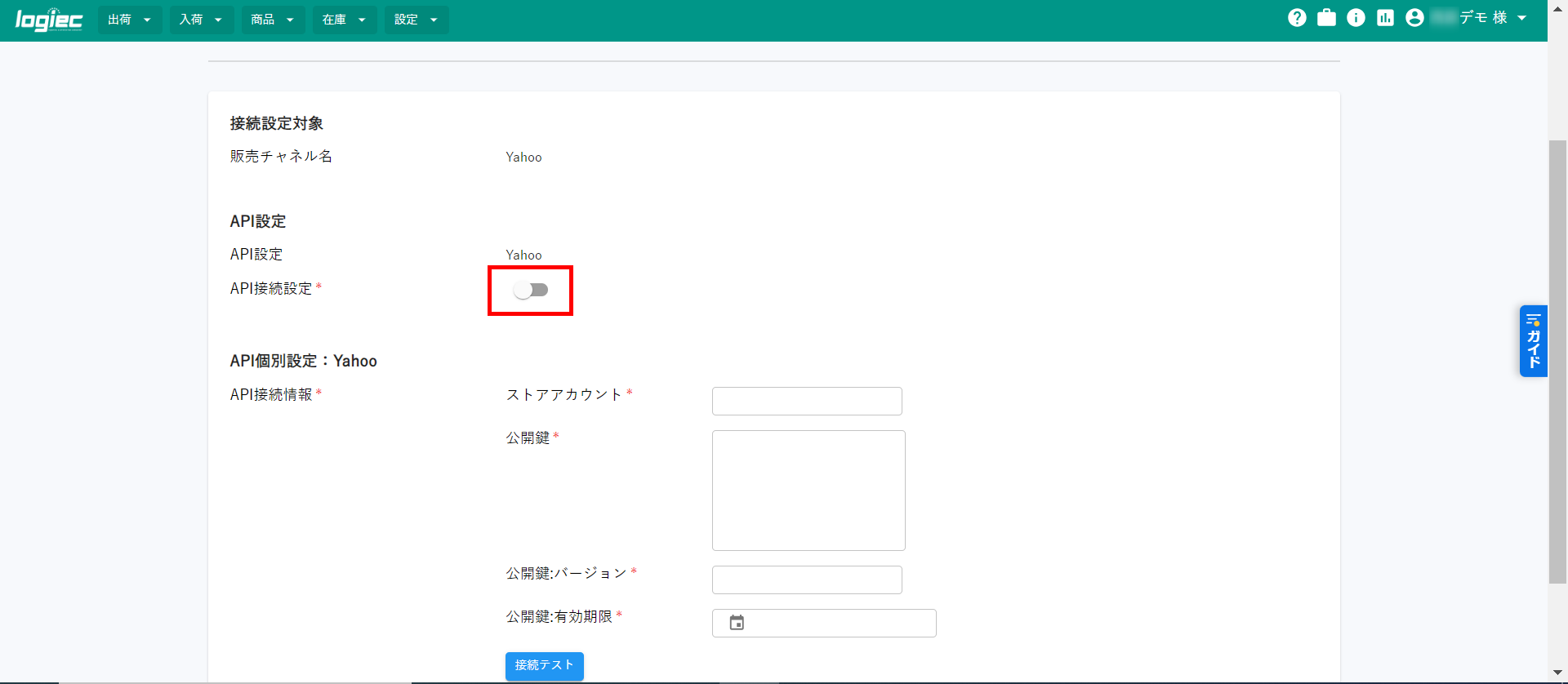
Task: Expand the 入荷 dropdown menu
Action: click(201, 20)
